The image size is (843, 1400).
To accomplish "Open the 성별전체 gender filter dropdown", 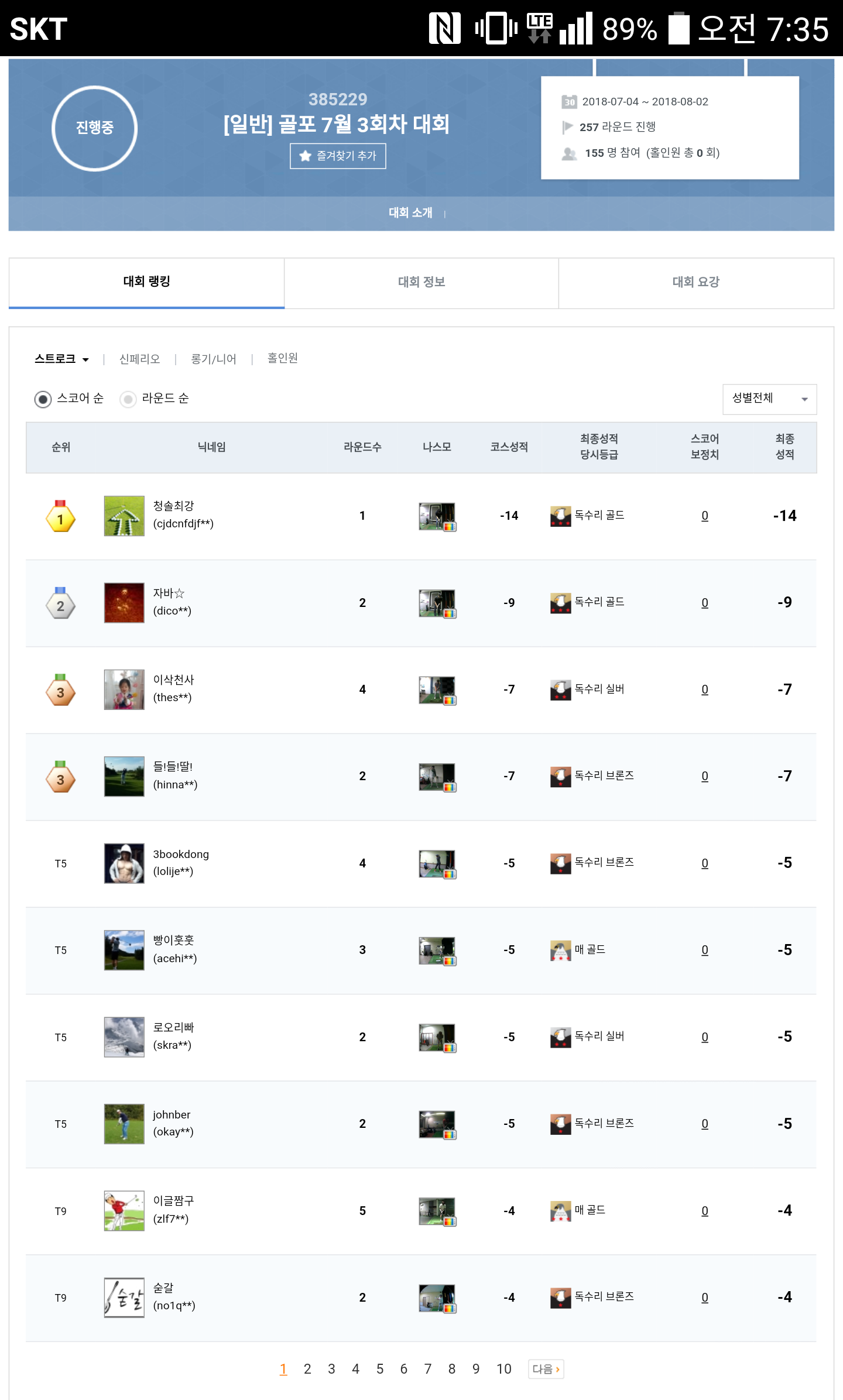I will (769, 399).
